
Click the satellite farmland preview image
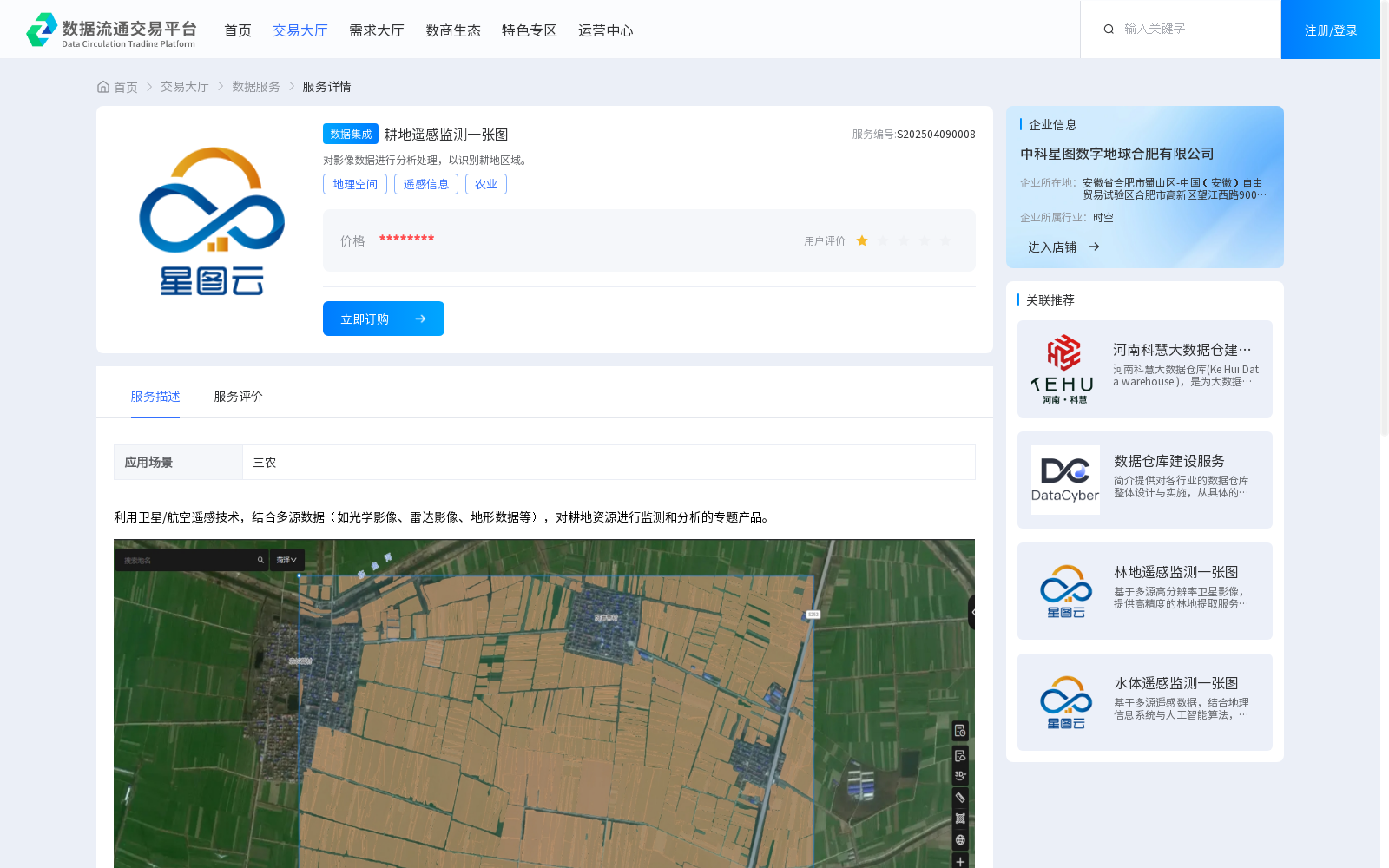pyautogui.click(x=544, y=703)
